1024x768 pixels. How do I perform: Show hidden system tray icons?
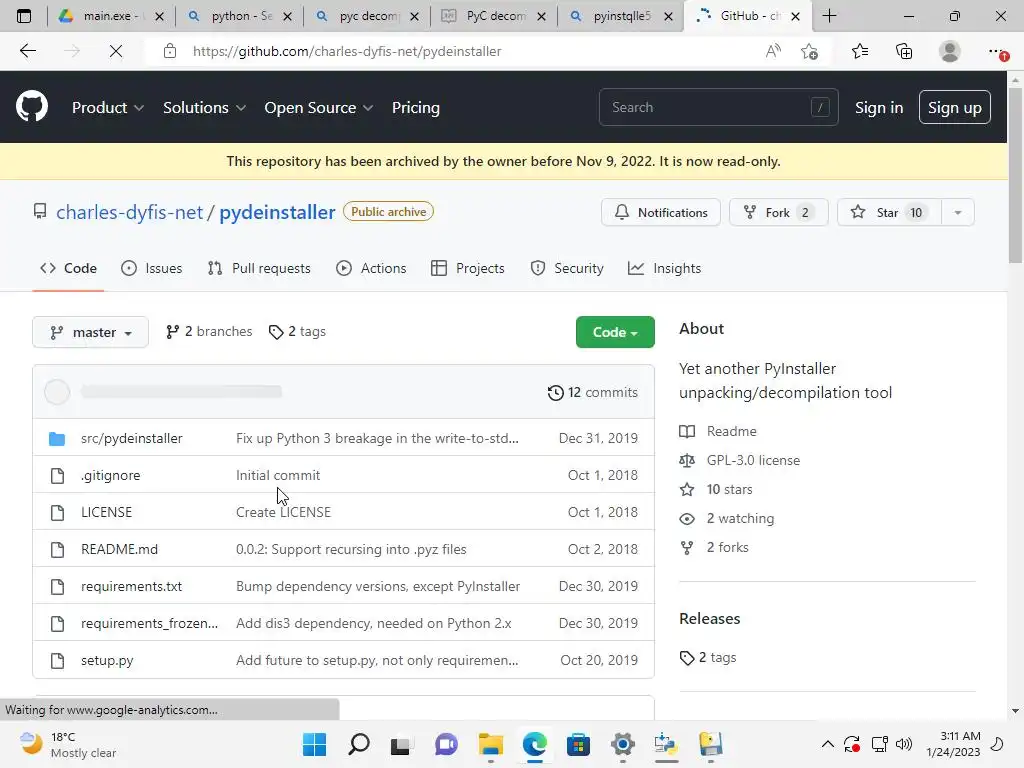827,744
